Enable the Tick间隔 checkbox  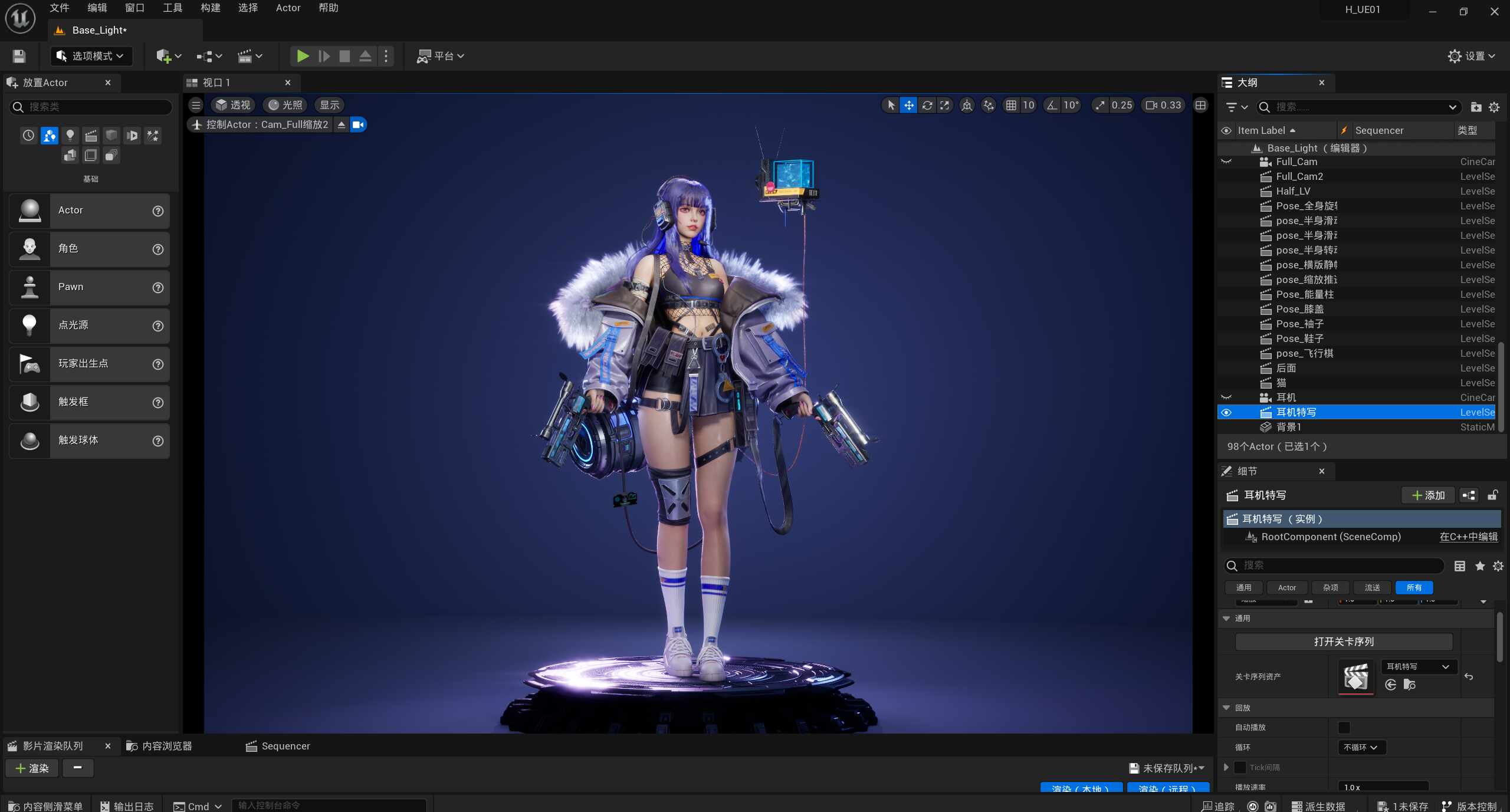pyautogui.click(x=1240, y=767)
